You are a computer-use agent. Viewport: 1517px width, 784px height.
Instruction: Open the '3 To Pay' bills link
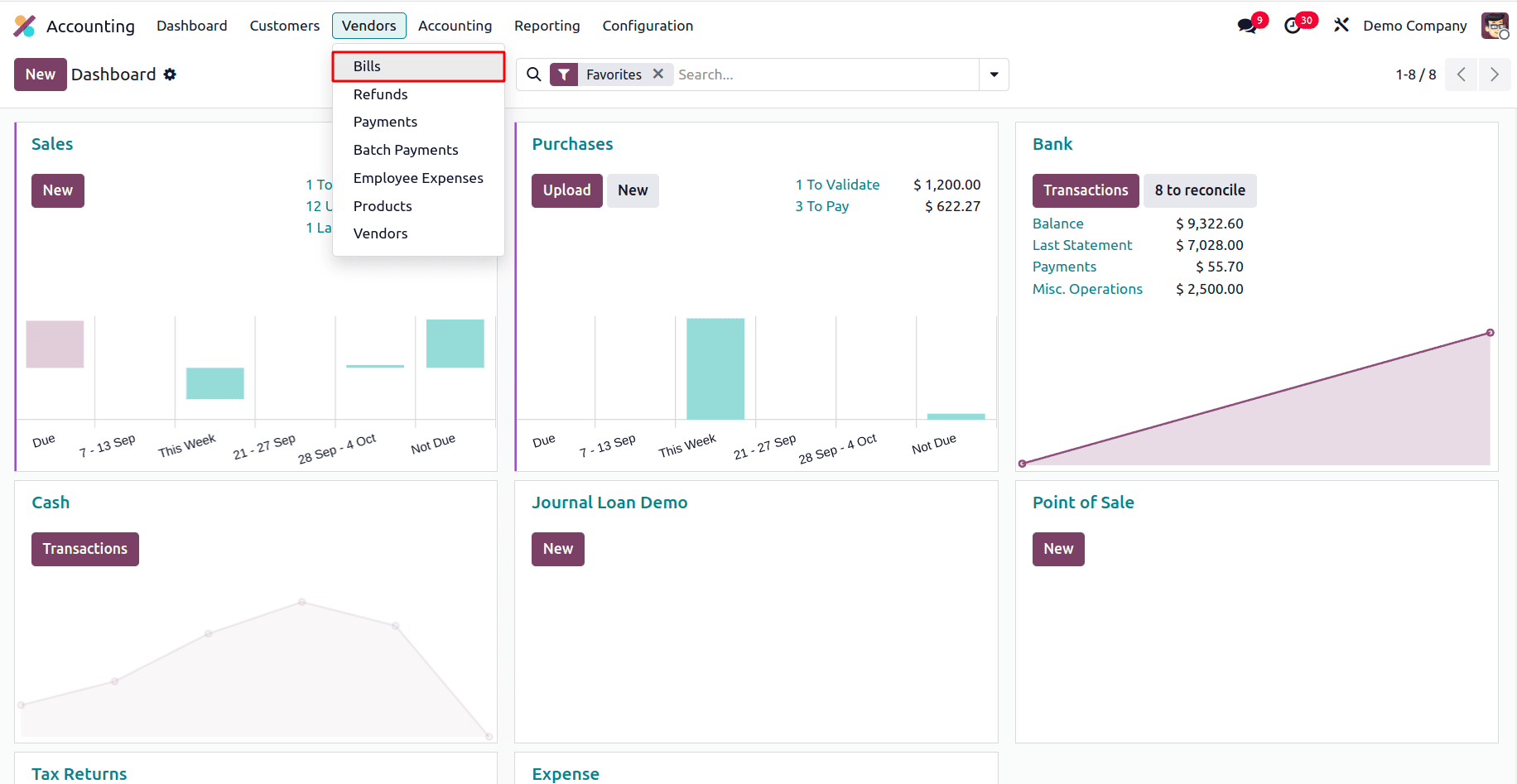click(x=821, y=206)
